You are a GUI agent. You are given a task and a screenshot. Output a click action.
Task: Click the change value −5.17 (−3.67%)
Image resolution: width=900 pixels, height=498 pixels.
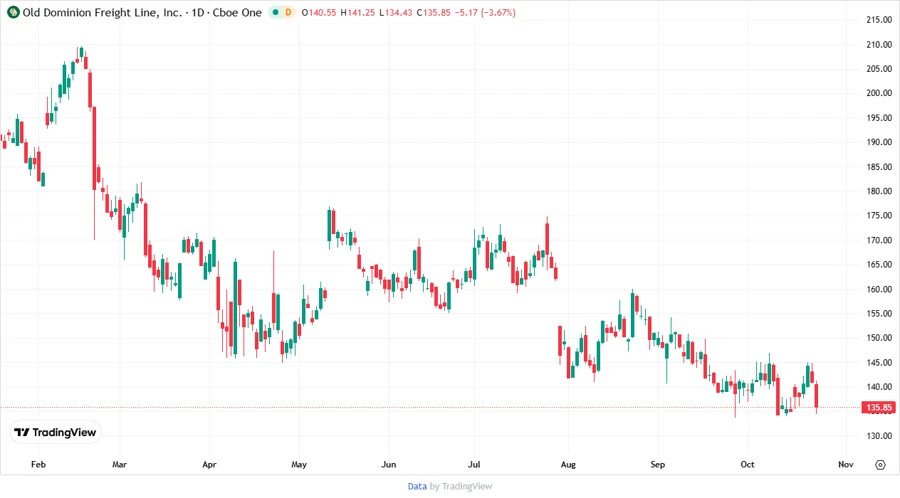click(x=485, y=13)
